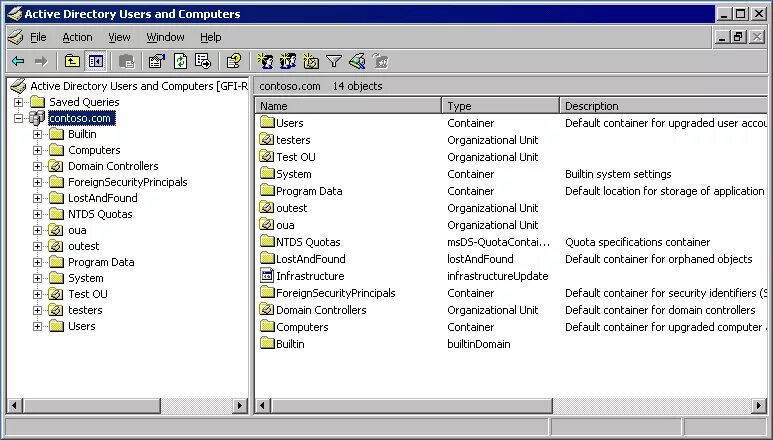Create new organizational unit toolbar icon
773x440 pixels.
coord(311,61)
